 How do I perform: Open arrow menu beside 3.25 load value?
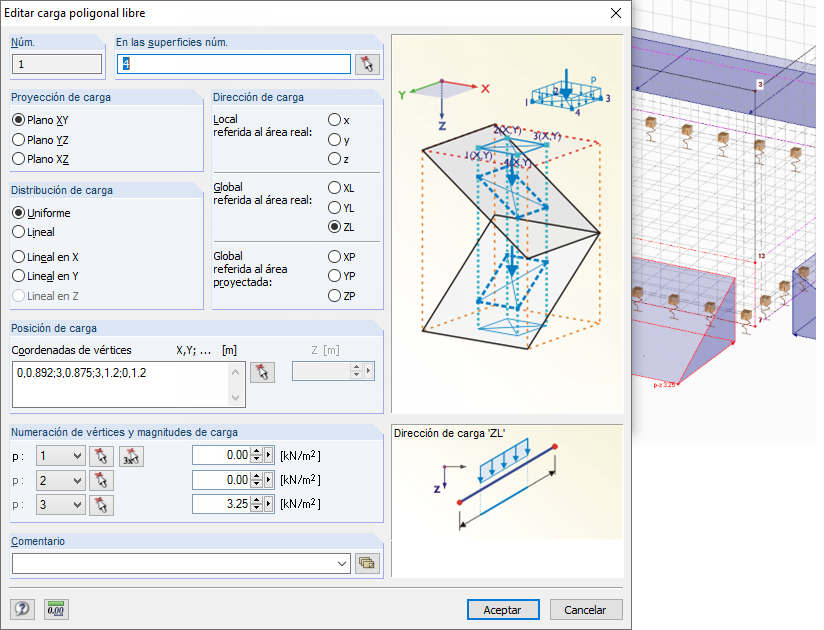point(269,504)
